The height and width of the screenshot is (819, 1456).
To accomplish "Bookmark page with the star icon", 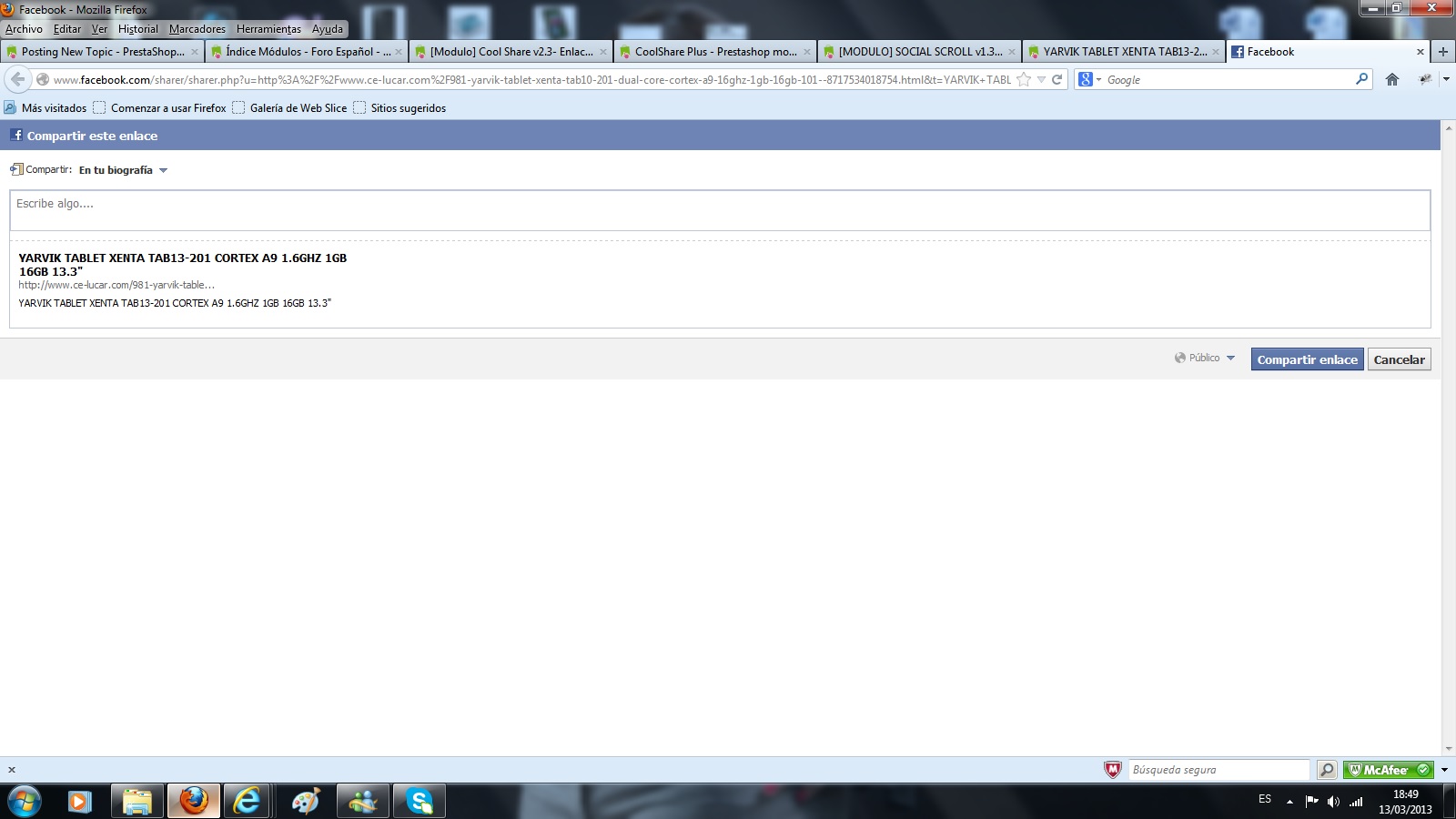I will pyautogui.click(x=1024, y=79).
